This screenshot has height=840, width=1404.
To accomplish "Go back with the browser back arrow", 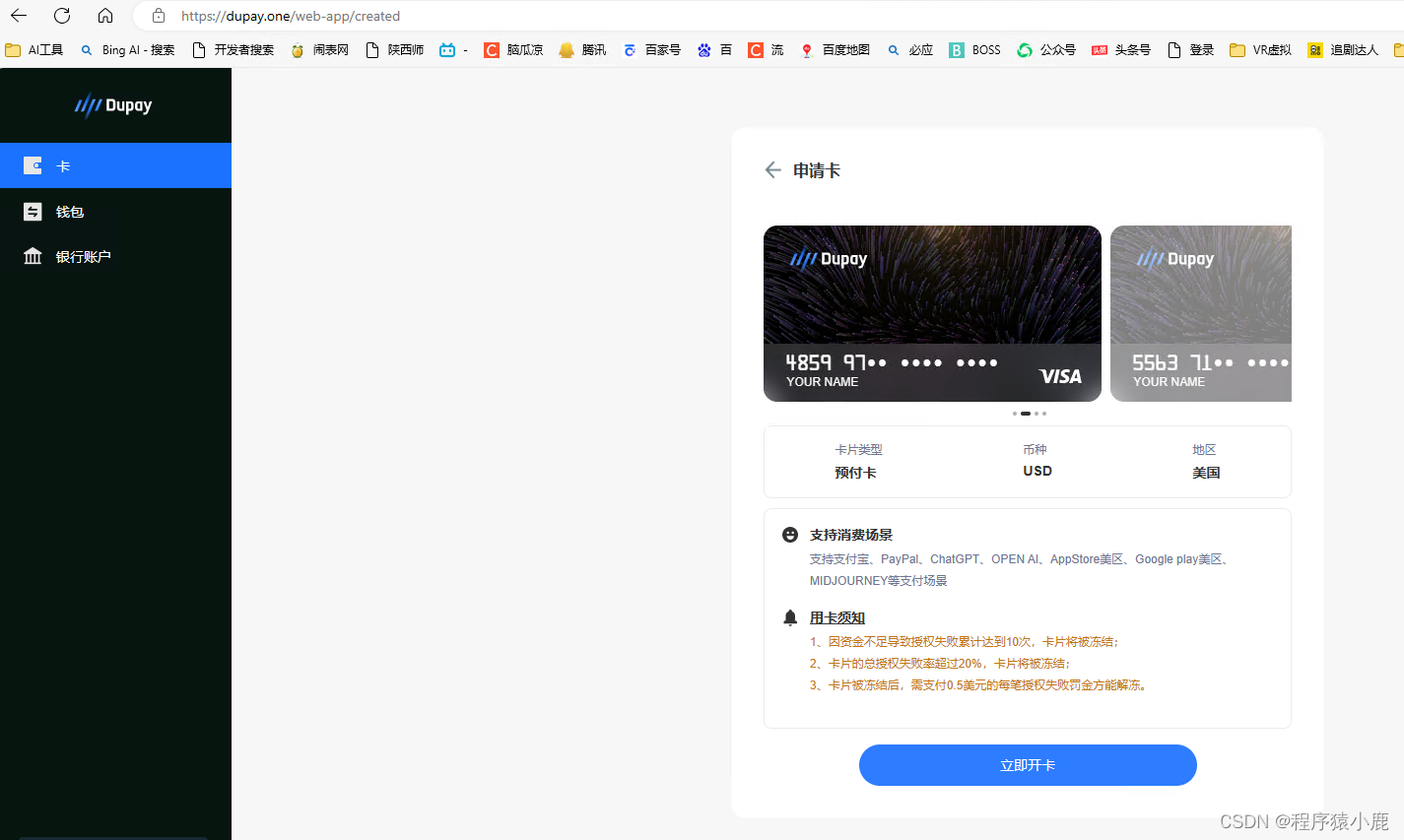I will tap(19, 16).
